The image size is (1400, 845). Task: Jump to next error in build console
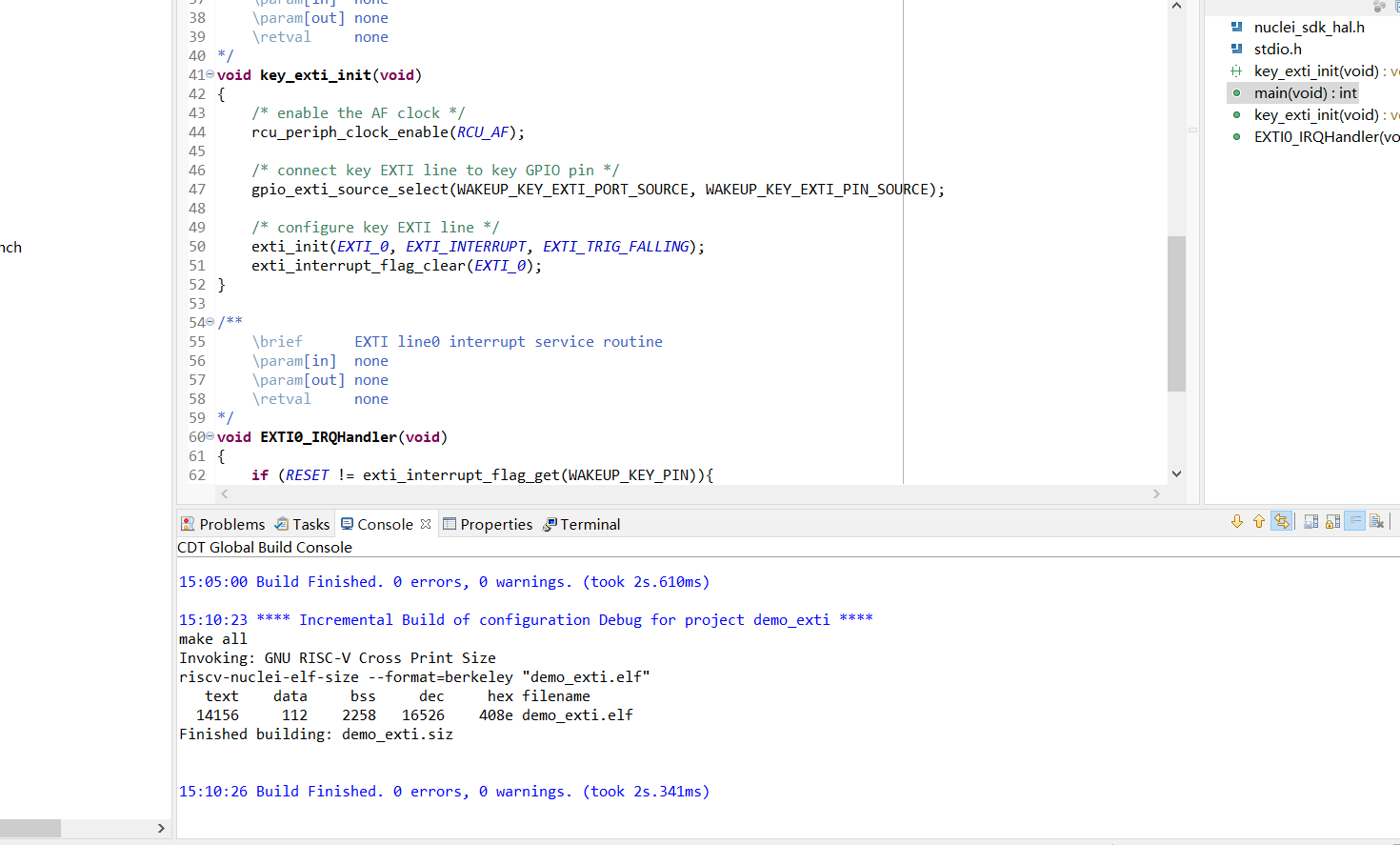1237,521
